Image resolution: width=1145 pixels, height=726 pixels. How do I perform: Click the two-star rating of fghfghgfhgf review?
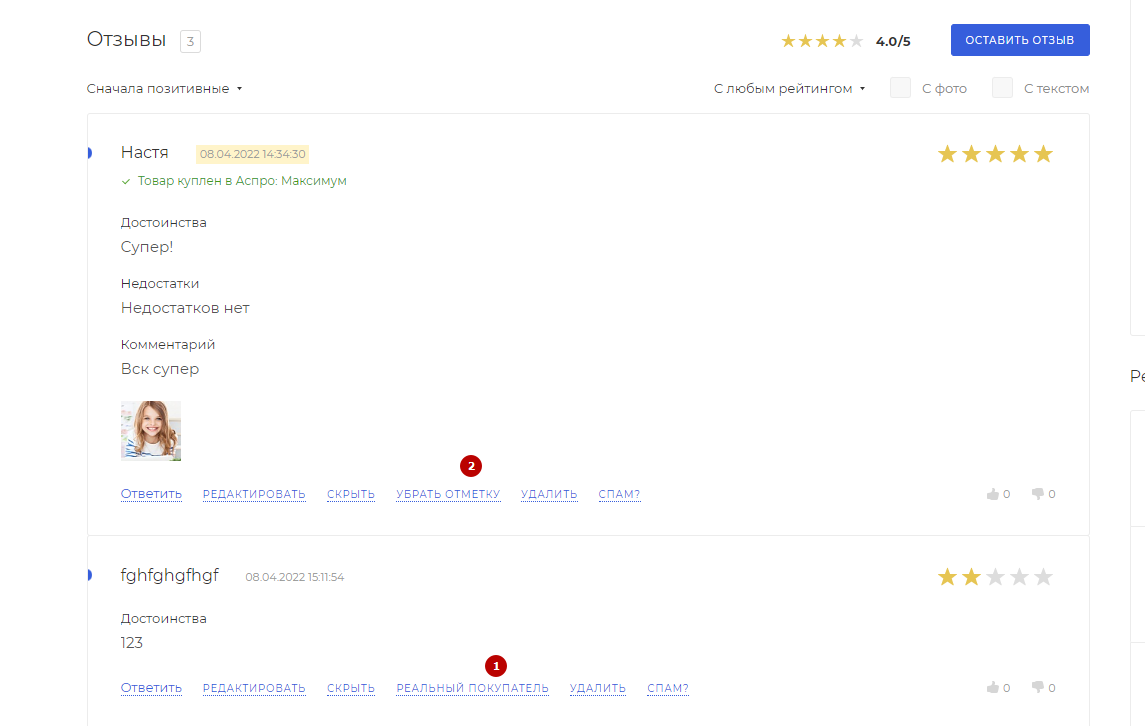tap(995, 577)
